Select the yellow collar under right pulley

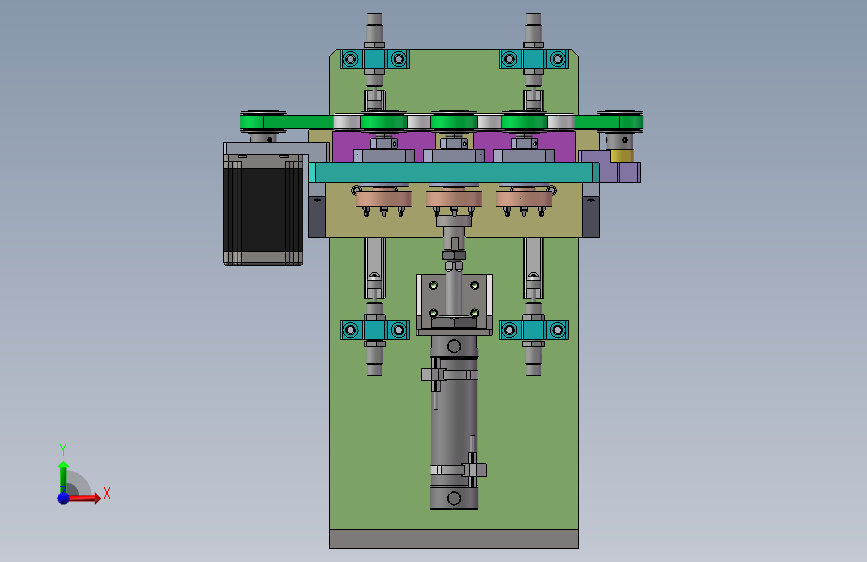[x=621, y=156]
